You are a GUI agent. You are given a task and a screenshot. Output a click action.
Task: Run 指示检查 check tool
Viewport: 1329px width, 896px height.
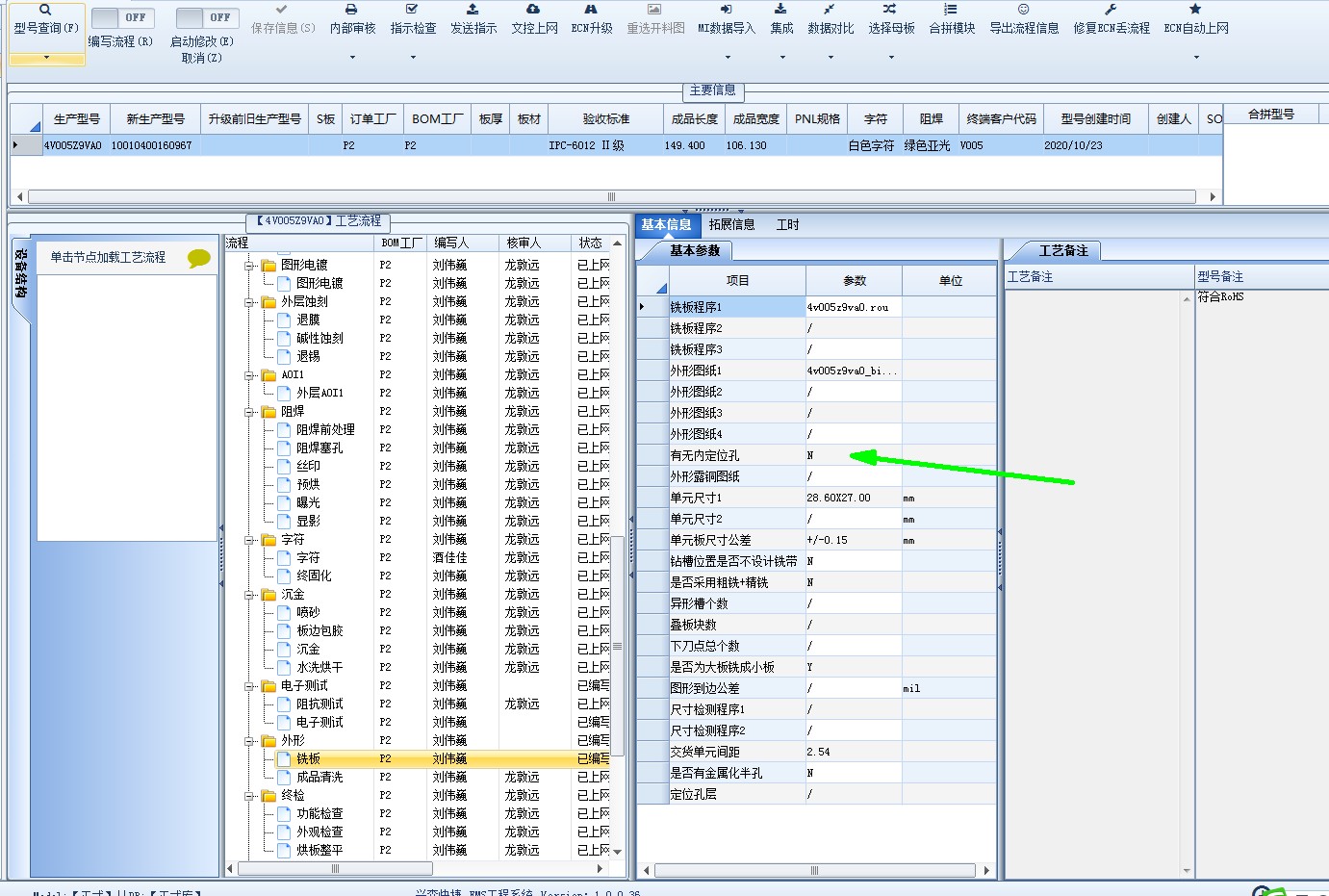[412, 9]
